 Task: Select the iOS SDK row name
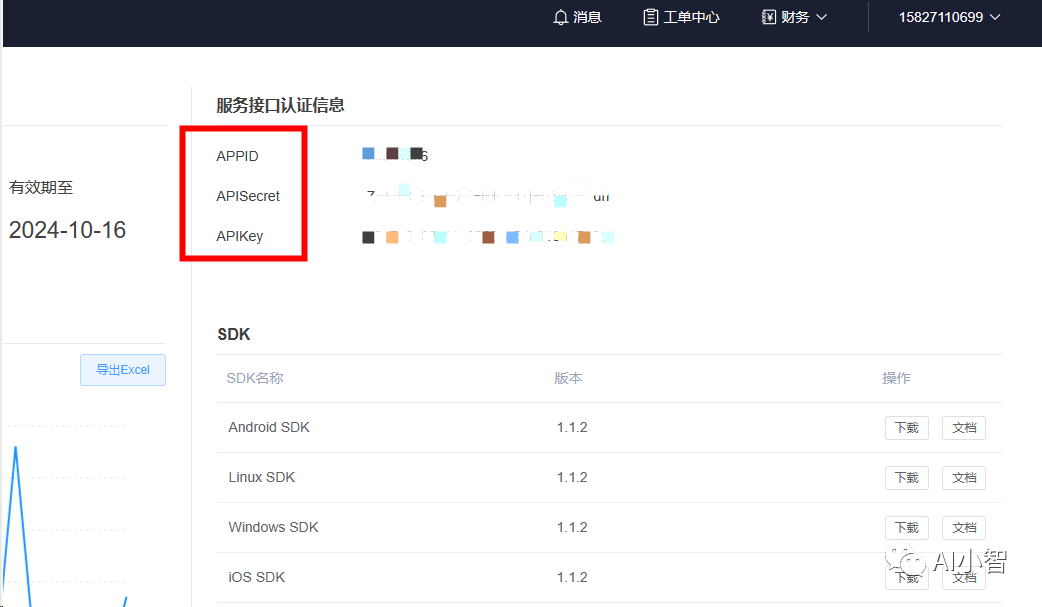coord(257,577)
